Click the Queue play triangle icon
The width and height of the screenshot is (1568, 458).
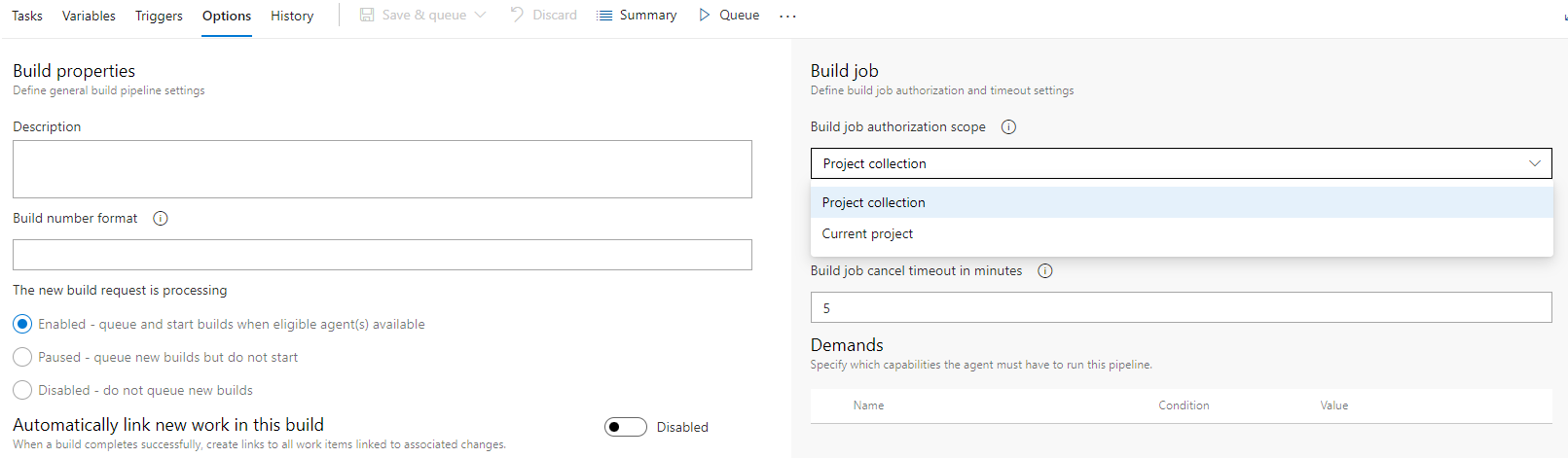click(705, 16)
